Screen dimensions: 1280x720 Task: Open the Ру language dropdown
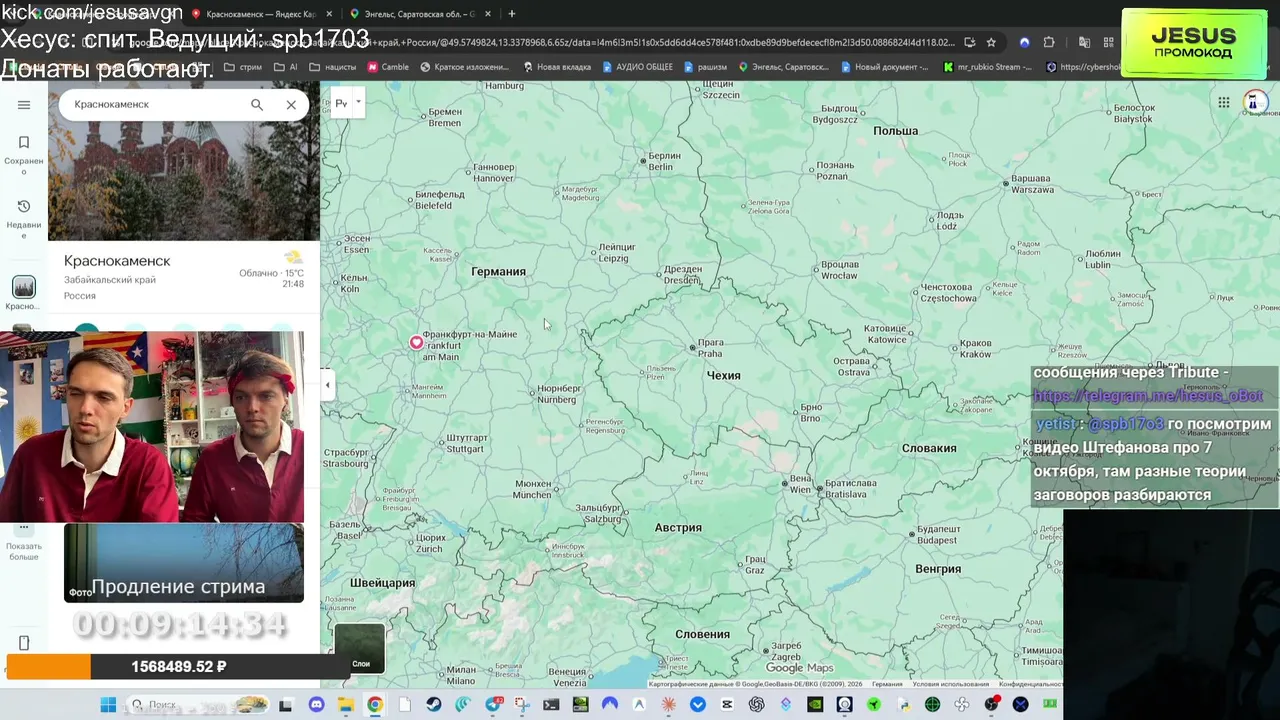pyautogui.click(x=347, y=103)
